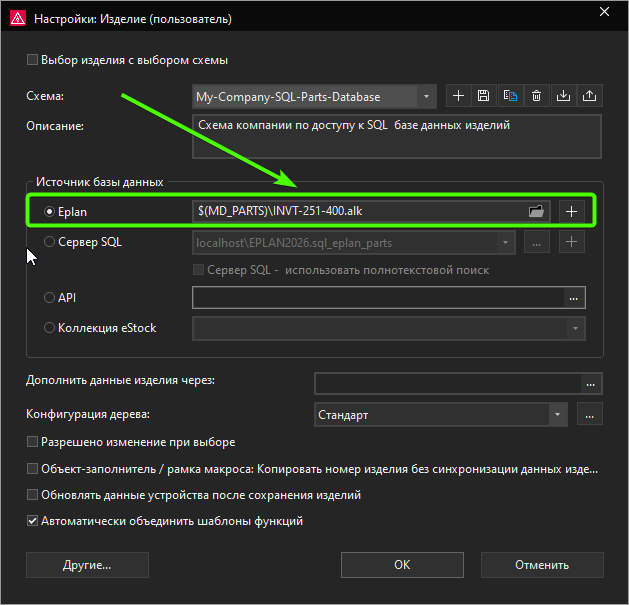Create new Eplan database with plus button

[x=571, y=211]
